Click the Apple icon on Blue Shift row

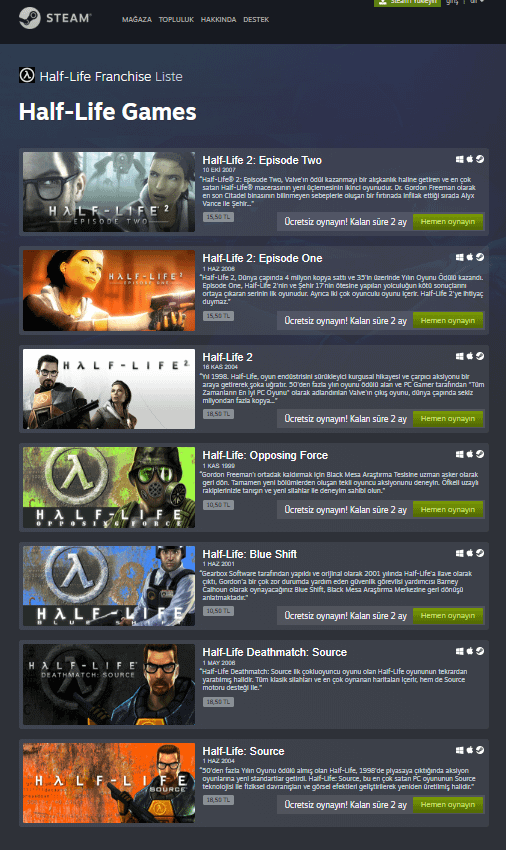[470, 553]
